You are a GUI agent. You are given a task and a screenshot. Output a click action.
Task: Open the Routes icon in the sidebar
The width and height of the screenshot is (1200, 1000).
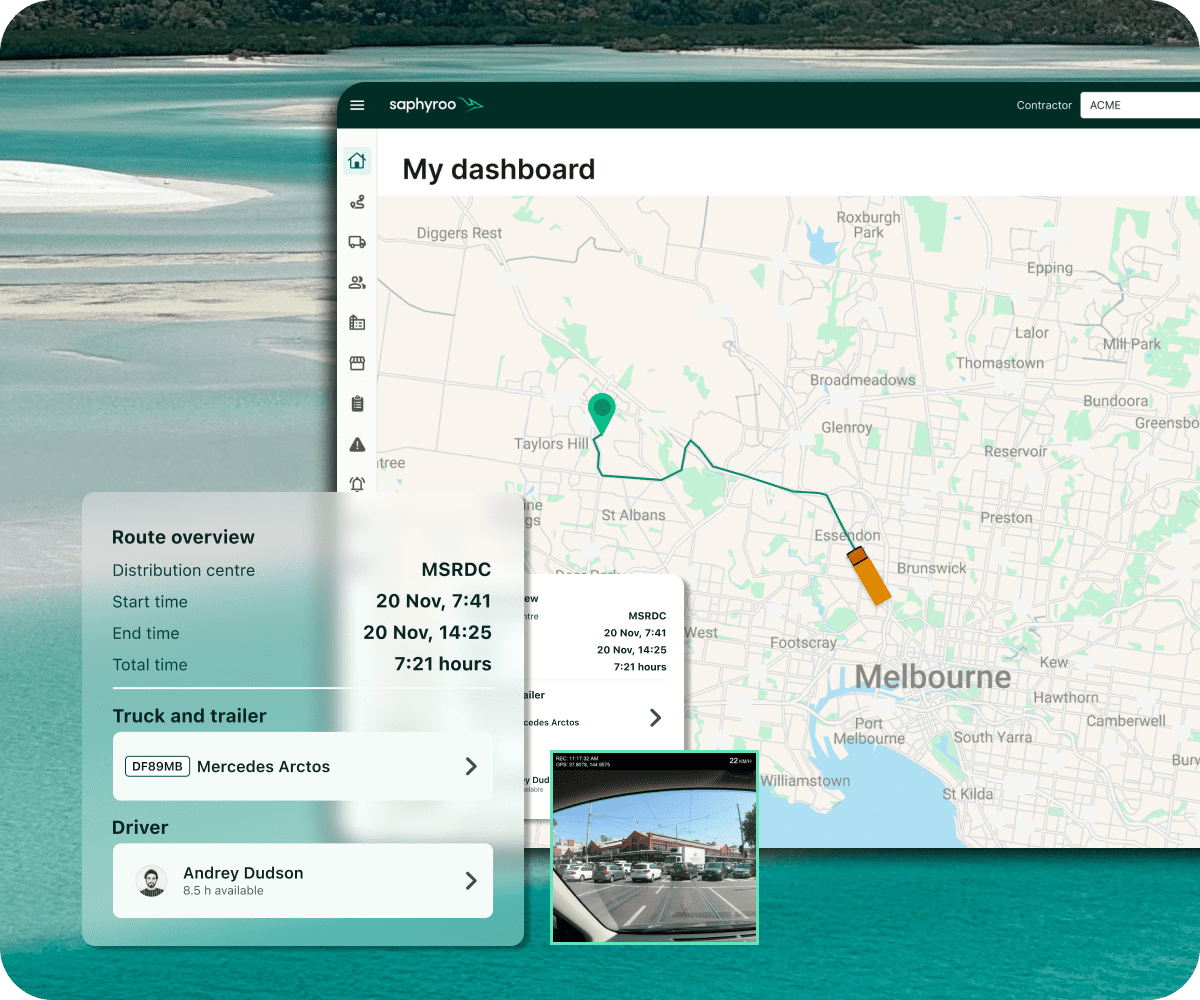click(x=357, y=202)
